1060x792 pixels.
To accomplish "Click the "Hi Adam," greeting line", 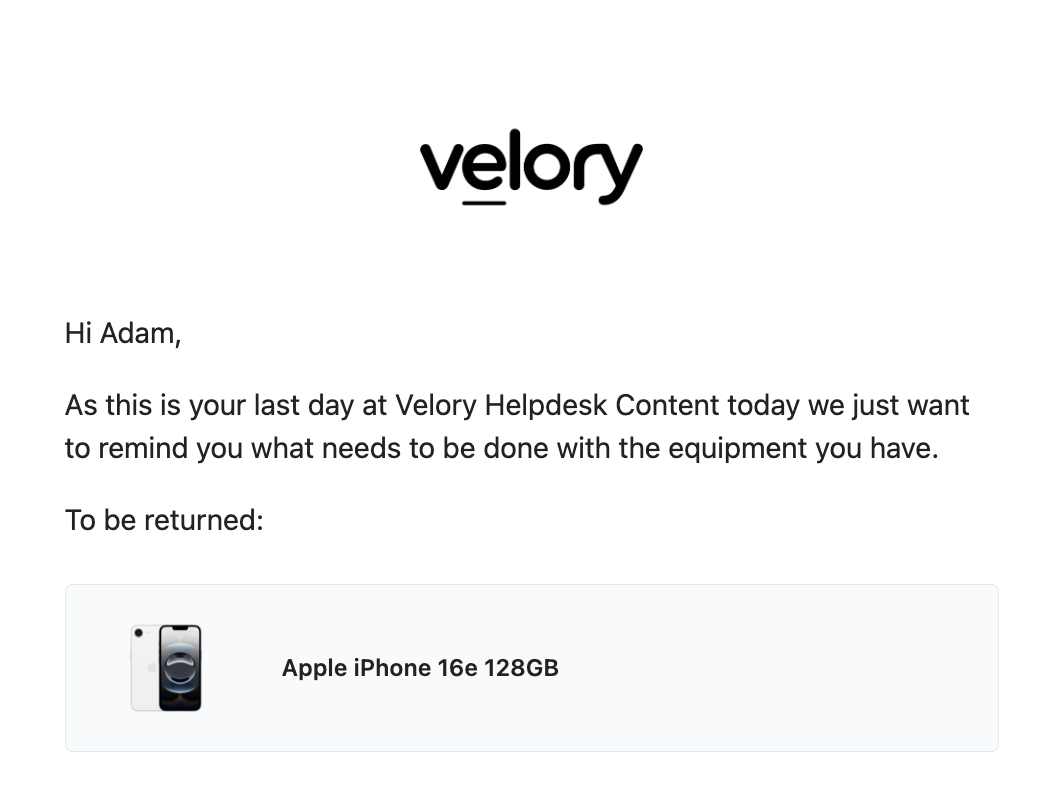I will coord(123,334).
